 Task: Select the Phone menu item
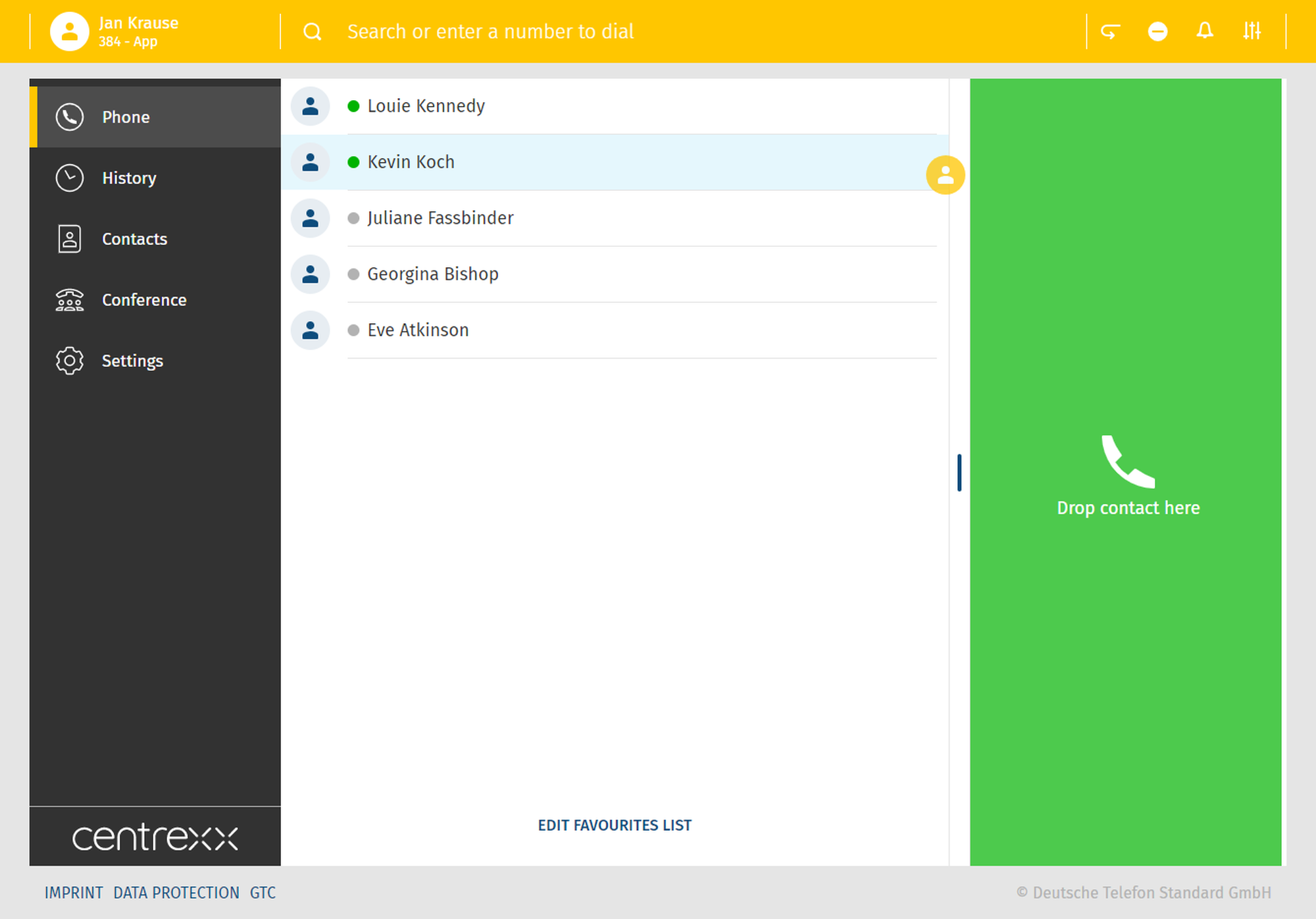[x=126, y=117]
